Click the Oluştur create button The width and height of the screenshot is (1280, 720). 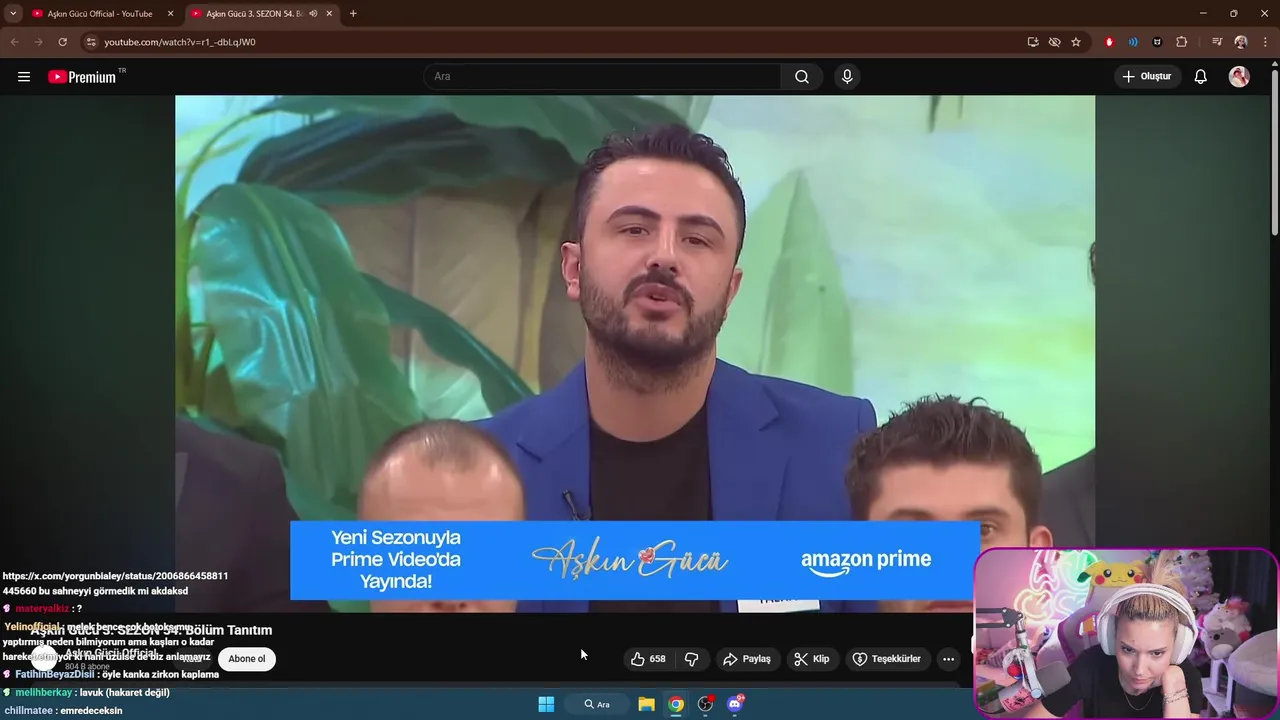(1147, 77)
